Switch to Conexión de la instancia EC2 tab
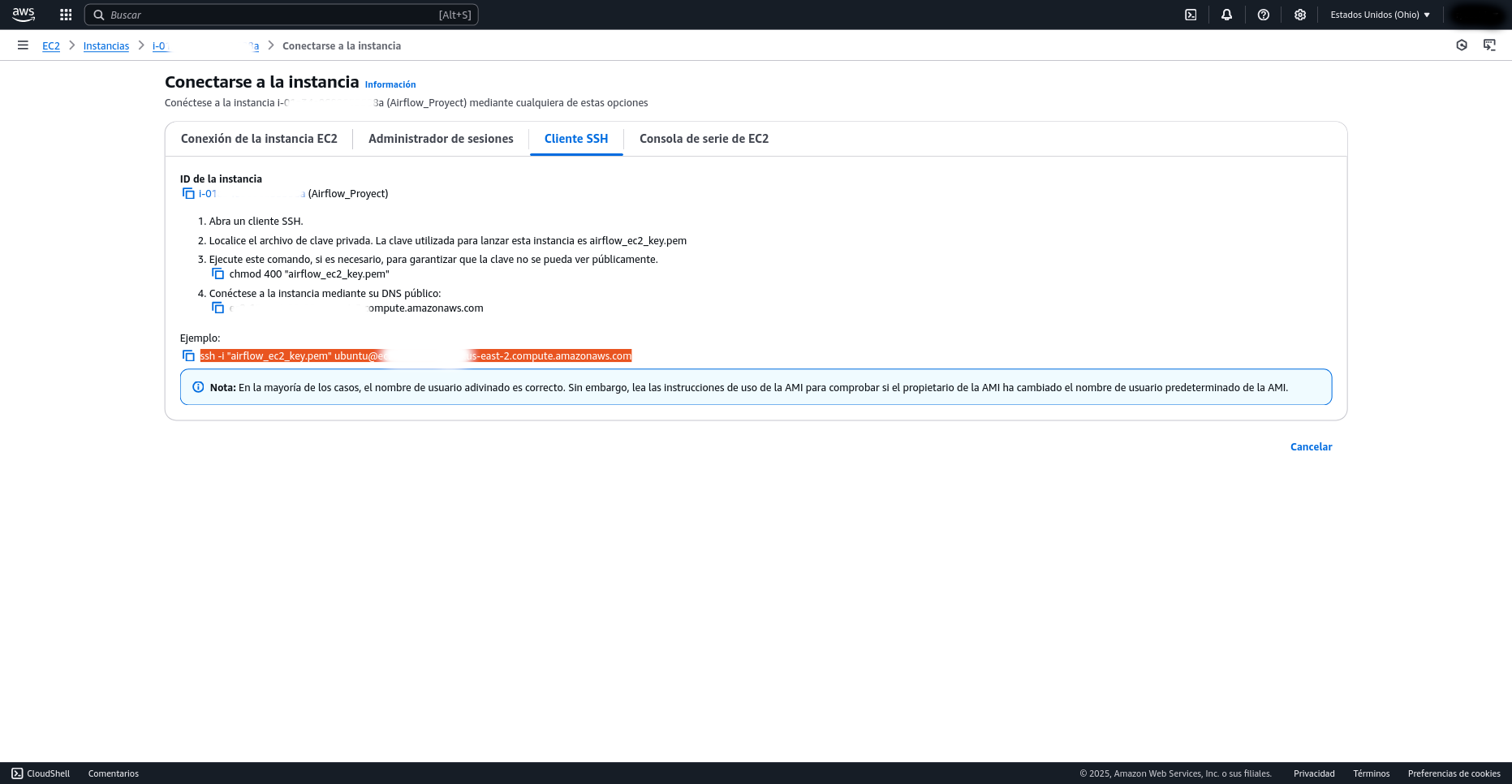Image resolution: width=1512 pixels, height=784 pixels. [x=259, y=139]
